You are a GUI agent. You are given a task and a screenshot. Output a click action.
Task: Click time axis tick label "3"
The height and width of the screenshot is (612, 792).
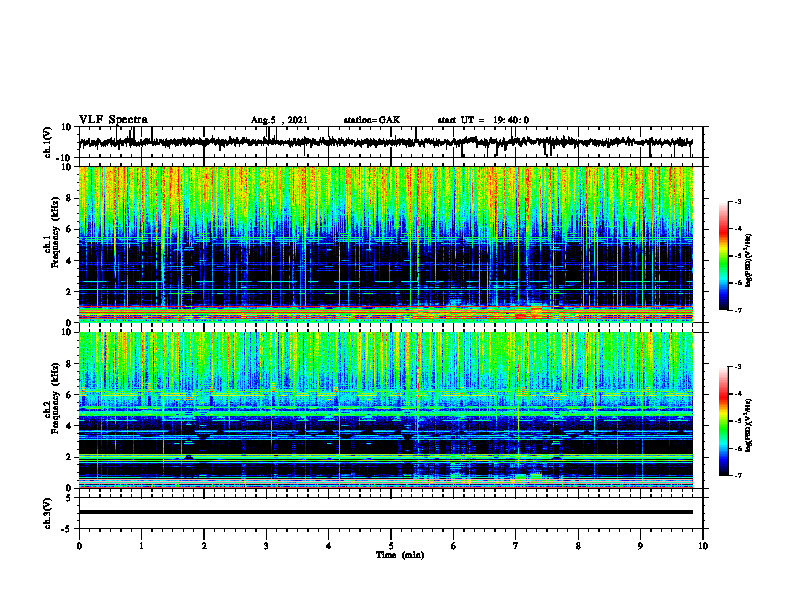266,546
